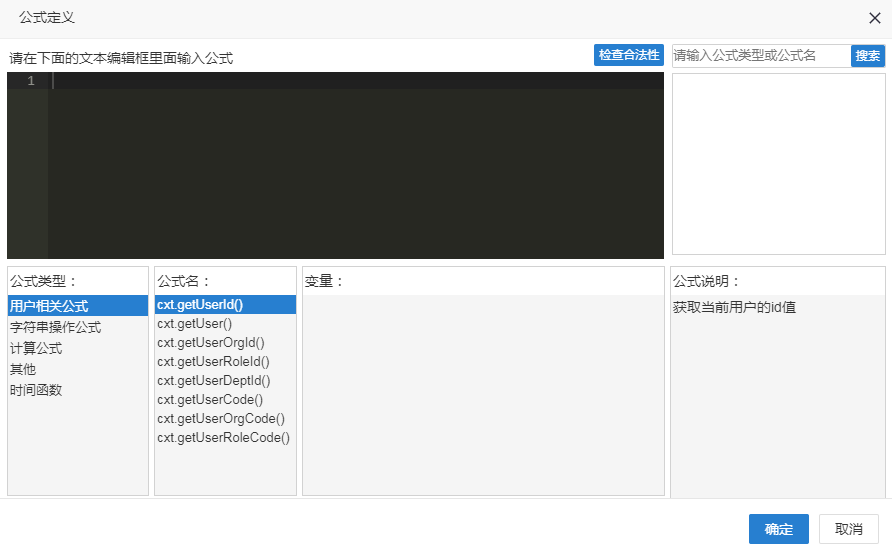Select 用户相关公式 formula type

coord(49,306)
